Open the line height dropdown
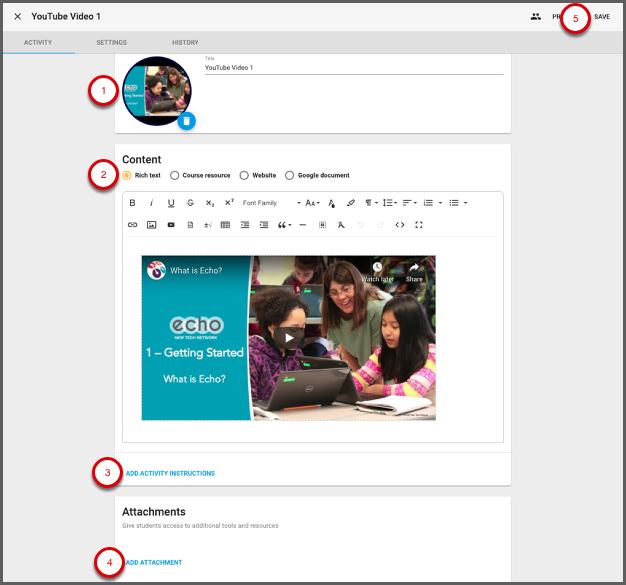Viewport: 626px width, 585px height. pos(389,203)
